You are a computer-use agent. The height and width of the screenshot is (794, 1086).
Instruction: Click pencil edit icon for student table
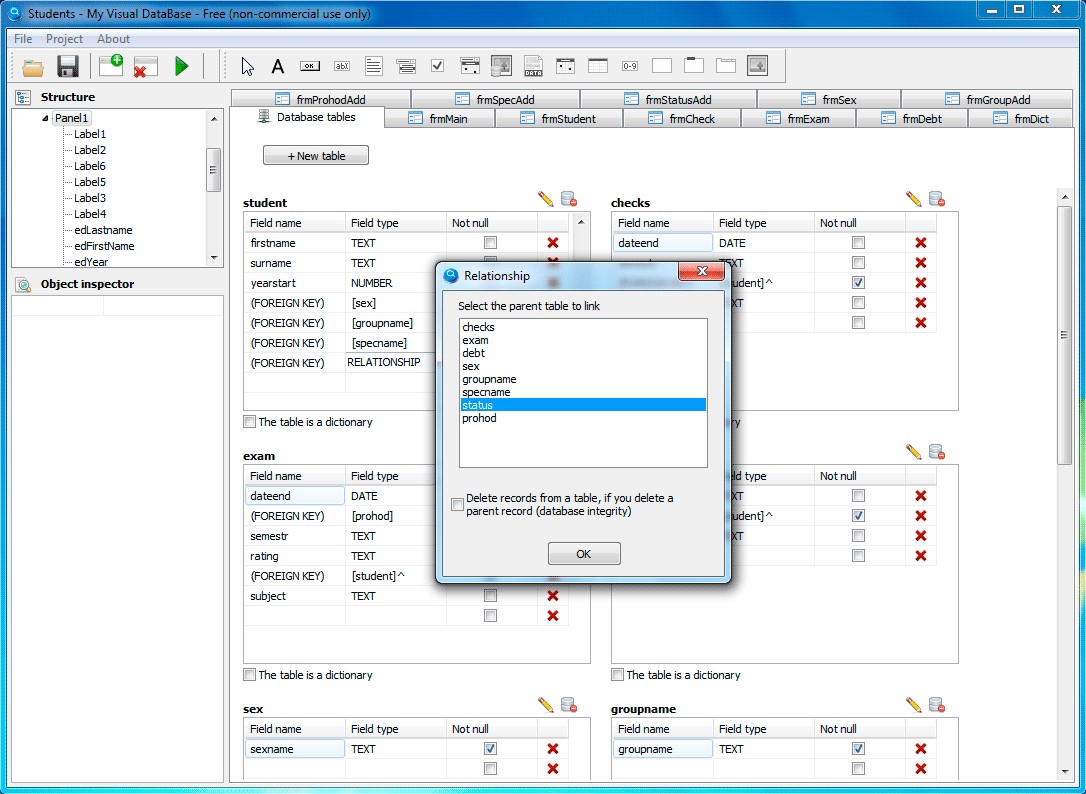pyautogui.click(x=545, y=199)
